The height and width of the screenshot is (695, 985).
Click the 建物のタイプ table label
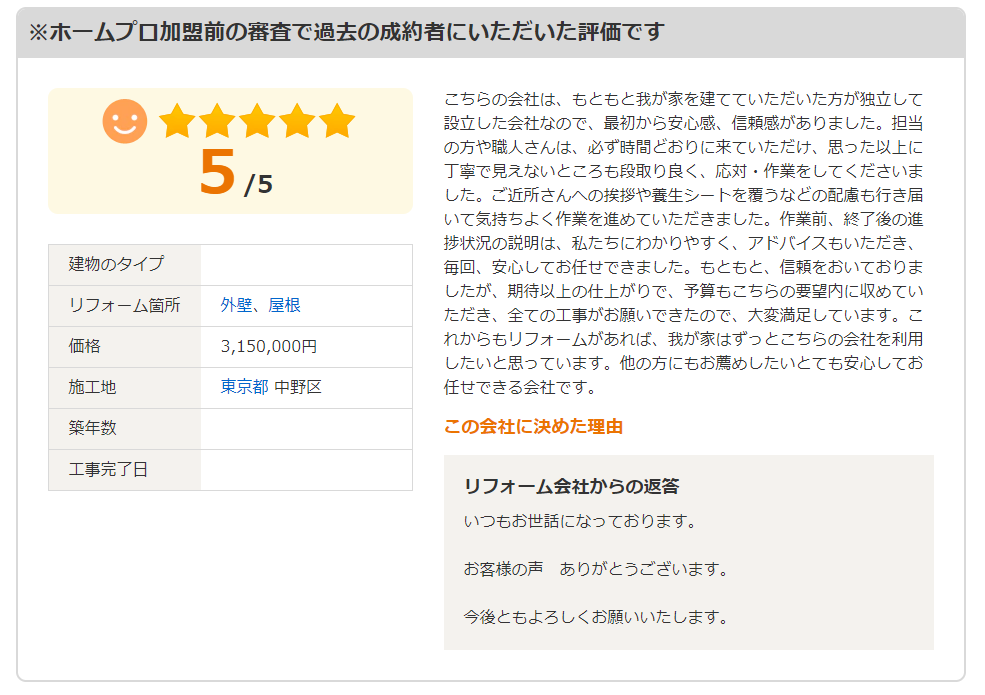pos(116,265)
